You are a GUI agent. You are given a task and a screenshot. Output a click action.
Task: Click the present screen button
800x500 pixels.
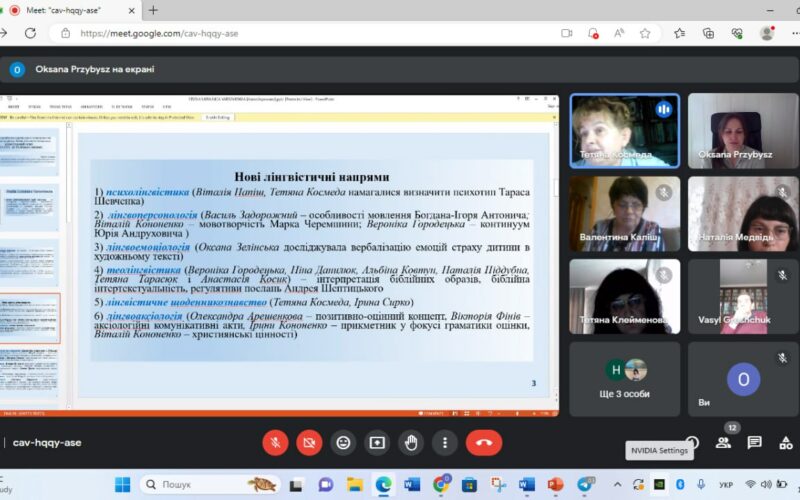[377, 442]
